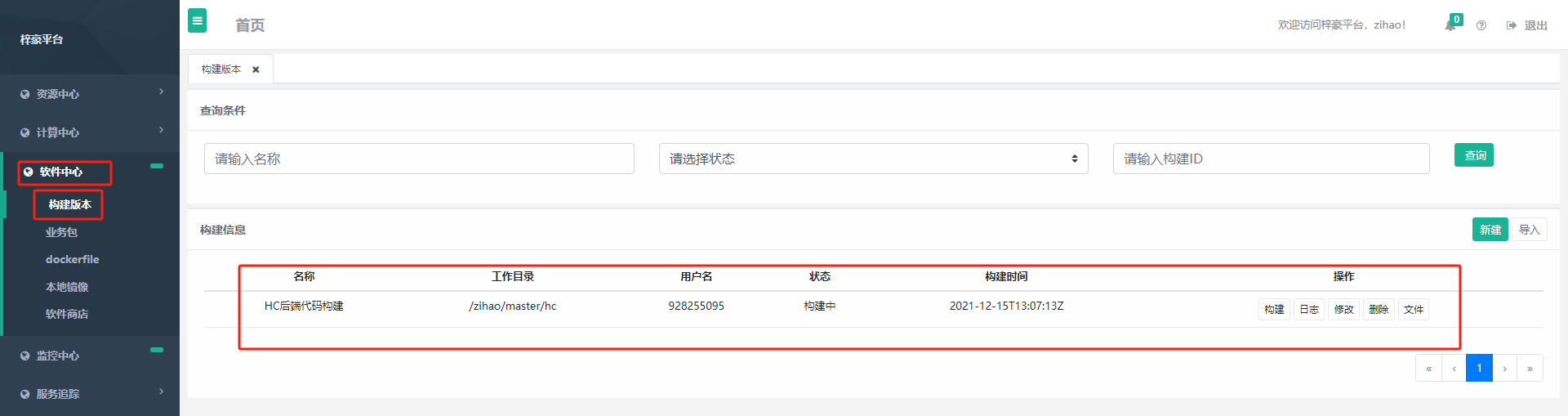The height and width of the screenshot is (416, 1568).
Task: Click the 新建 button
Action: pos(1490,230)
